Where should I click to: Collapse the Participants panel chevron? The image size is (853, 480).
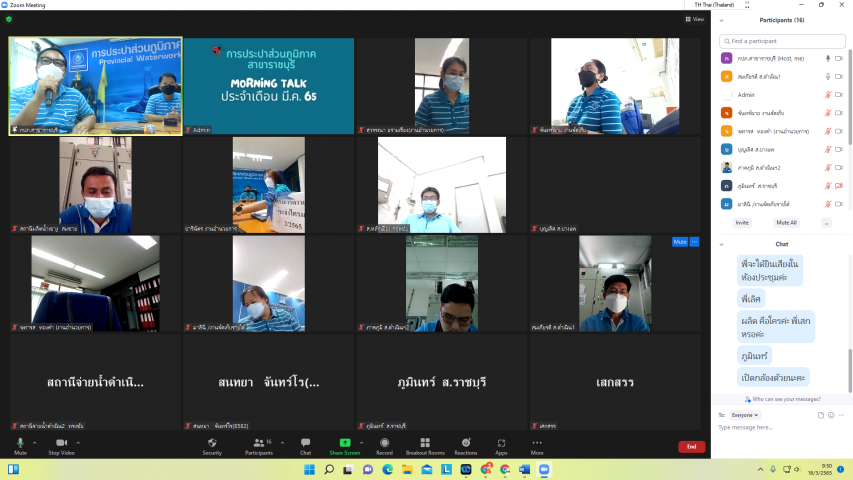tap(721, 21)
